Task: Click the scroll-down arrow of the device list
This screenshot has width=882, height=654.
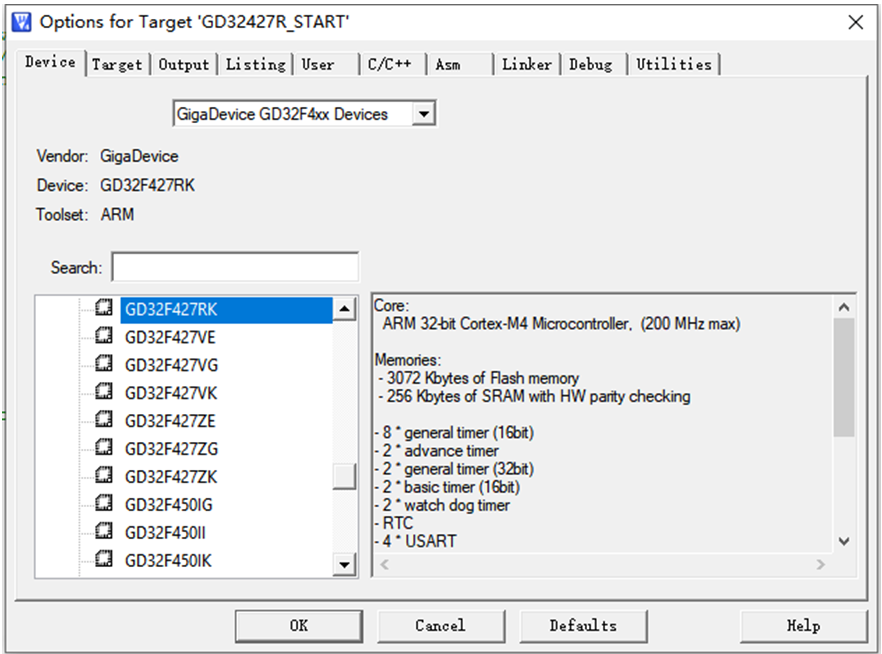Action: tap(344, 565)
